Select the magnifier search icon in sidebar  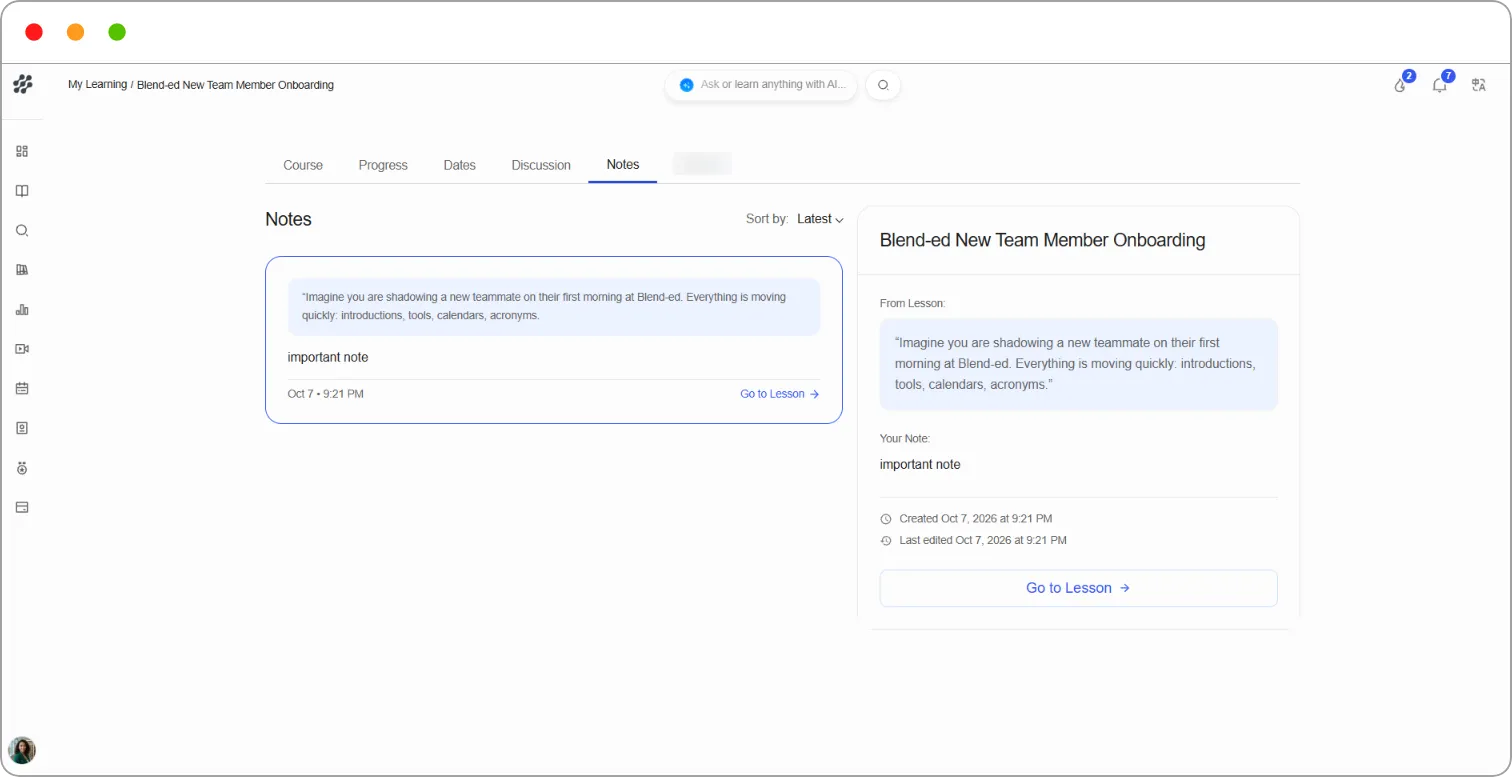click(x=22, y=230)
